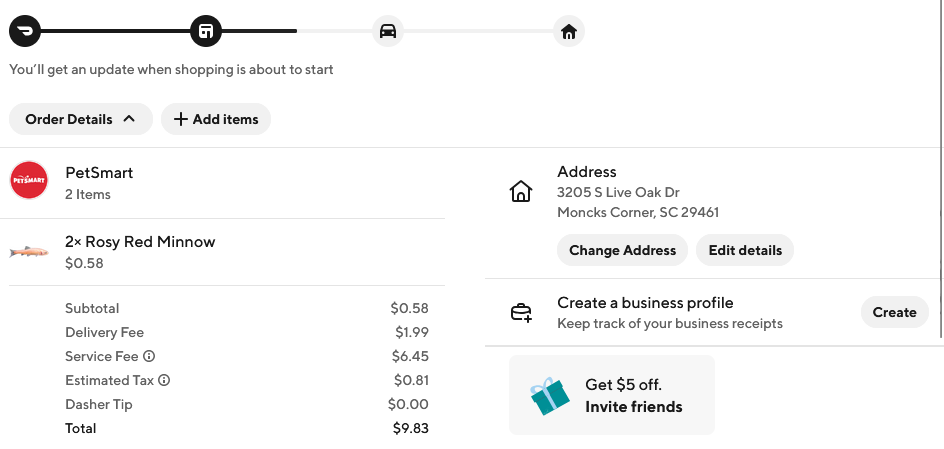Create a business profile with Create button
Viewport: 944px width, 449px height.
click(894, 312)
